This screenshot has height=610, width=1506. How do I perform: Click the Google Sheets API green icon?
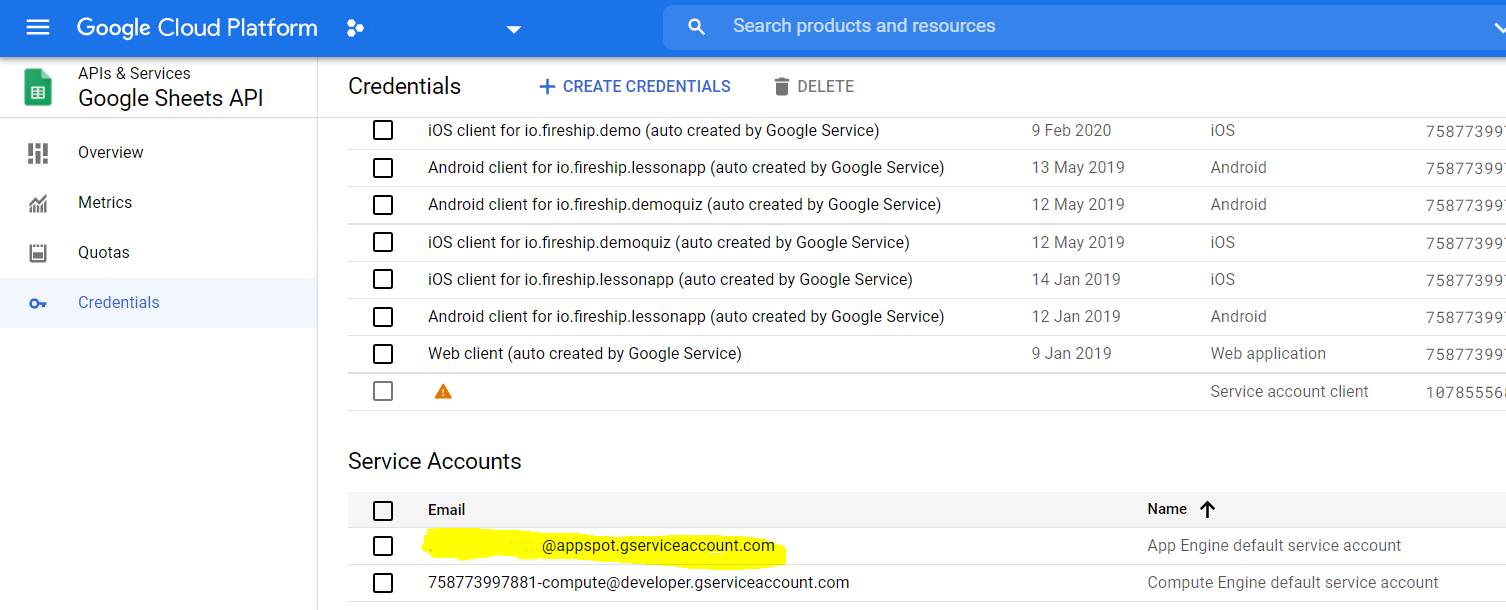[38, 87]
